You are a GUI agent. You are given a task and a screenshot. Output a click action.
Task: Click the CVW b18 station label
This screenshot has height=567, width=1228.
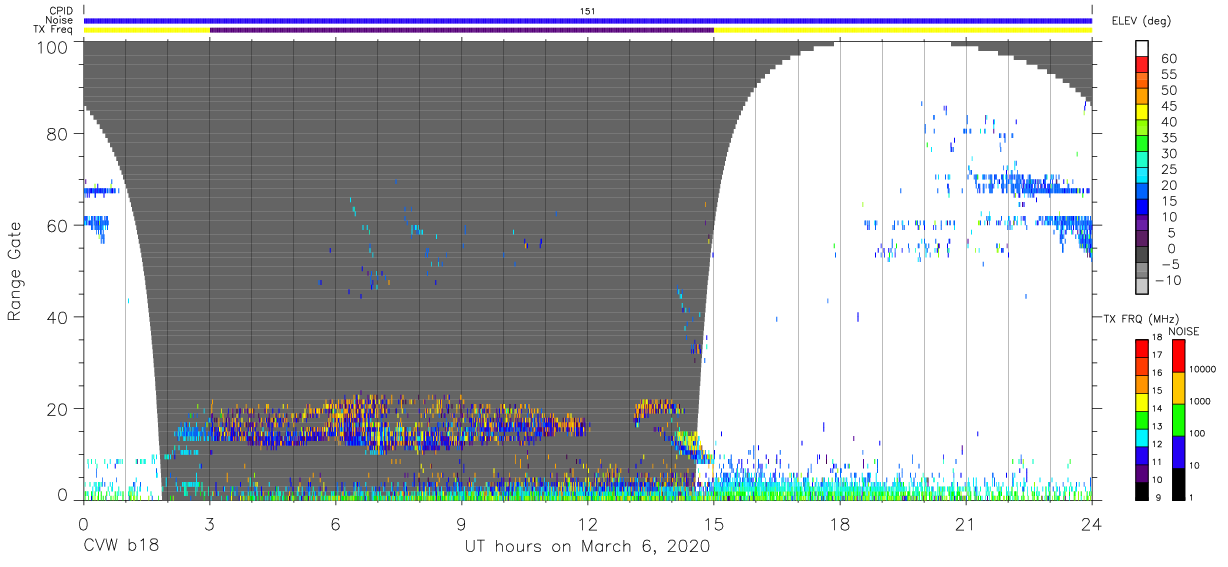pyautogui.click(x=120, y=547)
